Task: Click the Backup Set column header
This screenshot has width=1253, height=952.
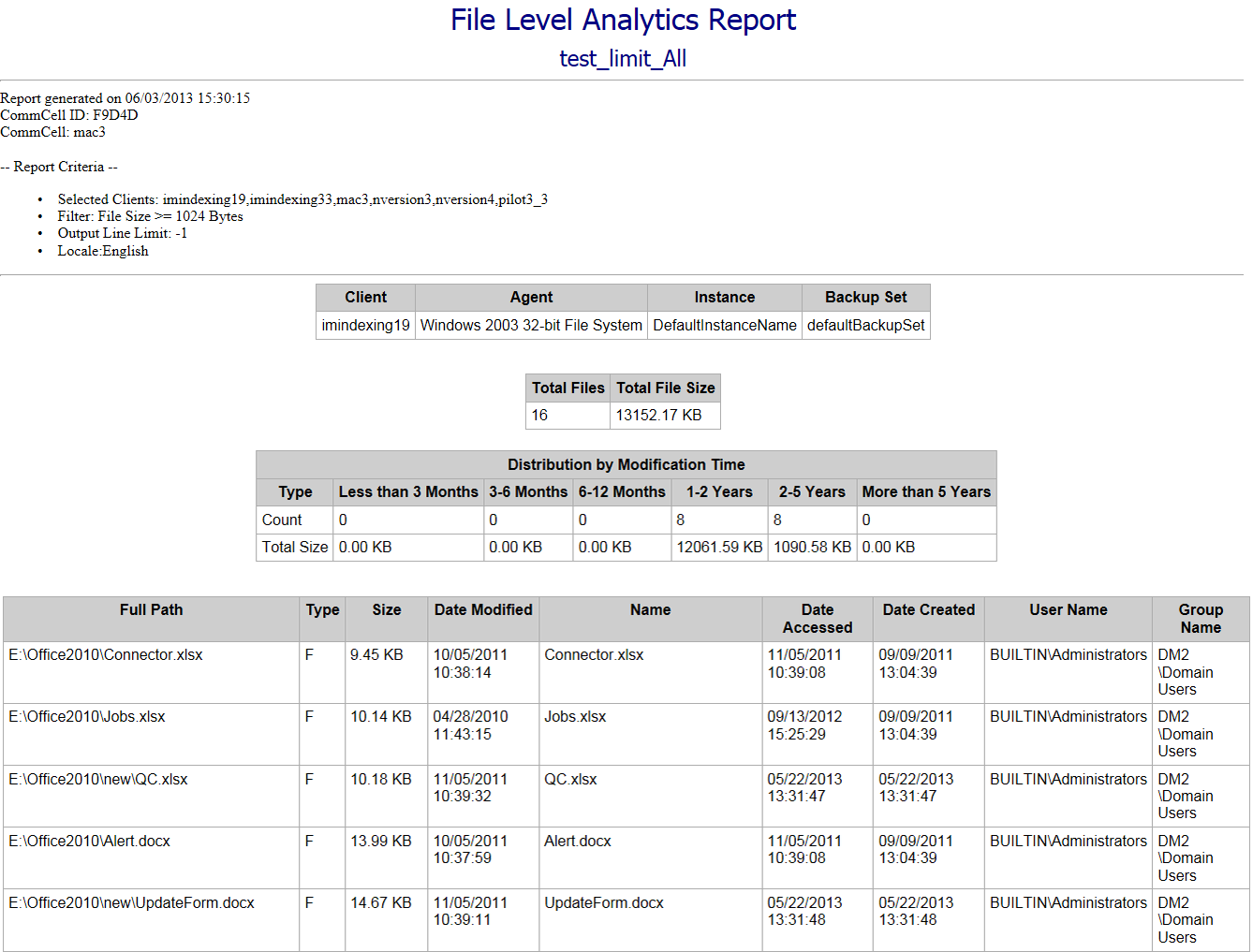Action: 865,298
